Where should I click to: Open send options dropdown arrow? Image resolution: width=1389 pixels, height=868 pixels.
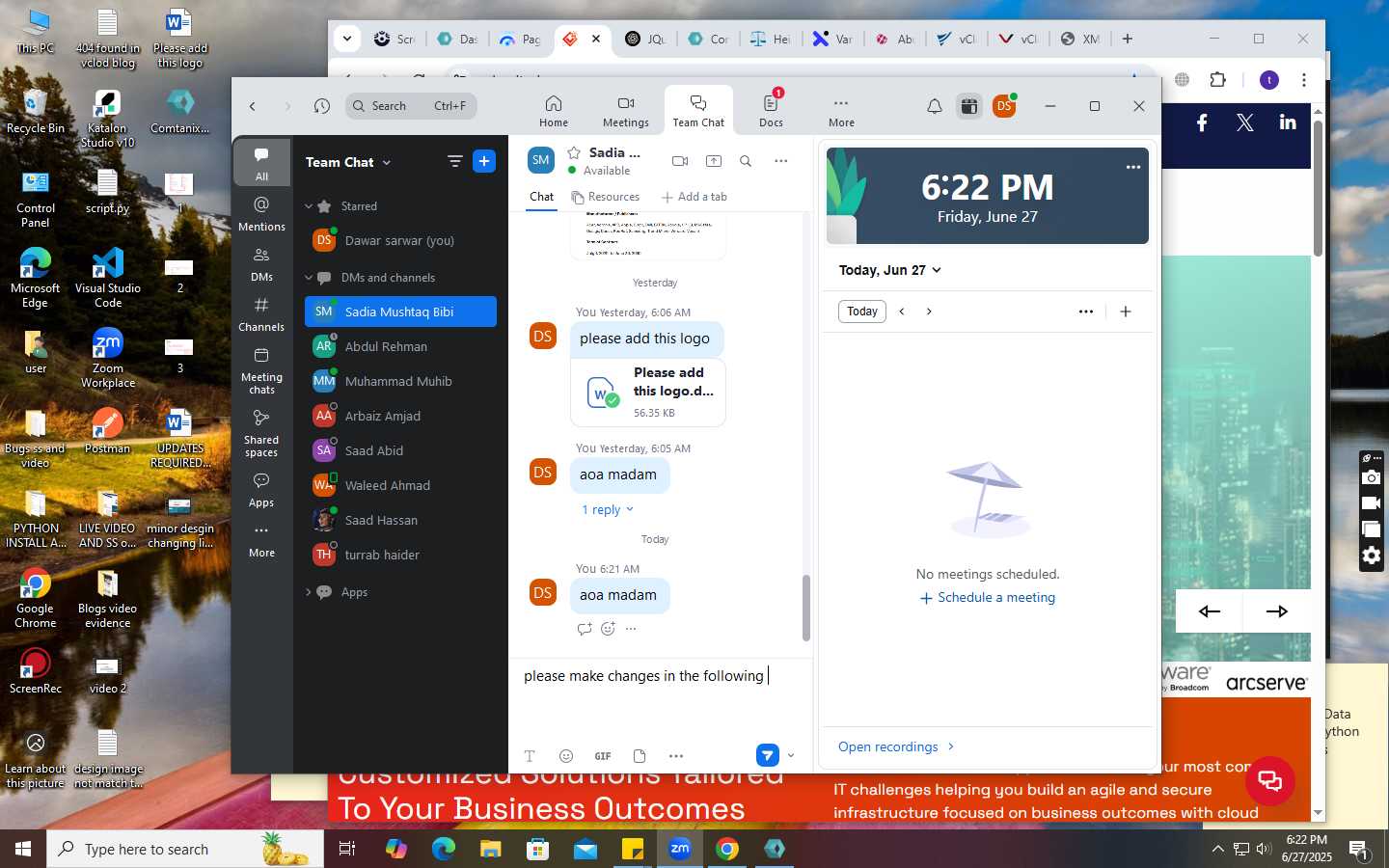791,755
